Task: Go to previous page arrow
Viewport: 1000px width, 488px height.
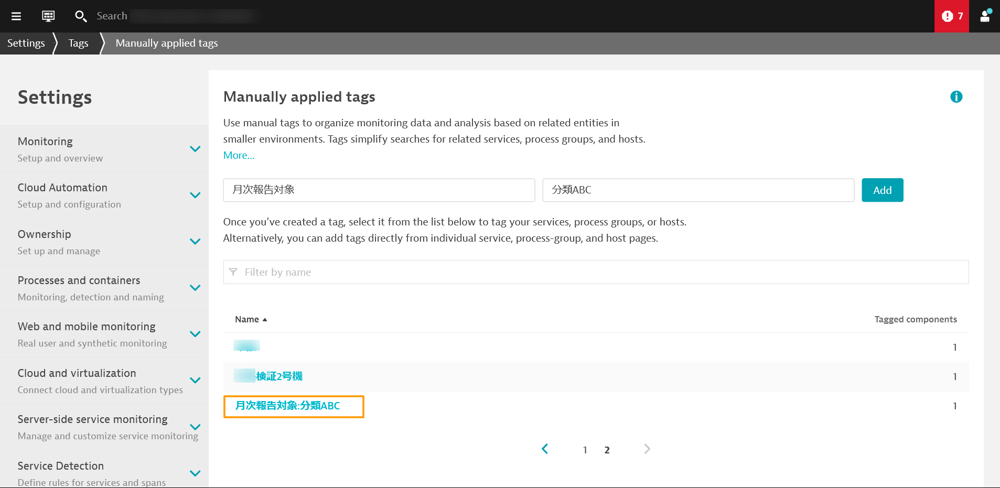Action: coord(545,449)
